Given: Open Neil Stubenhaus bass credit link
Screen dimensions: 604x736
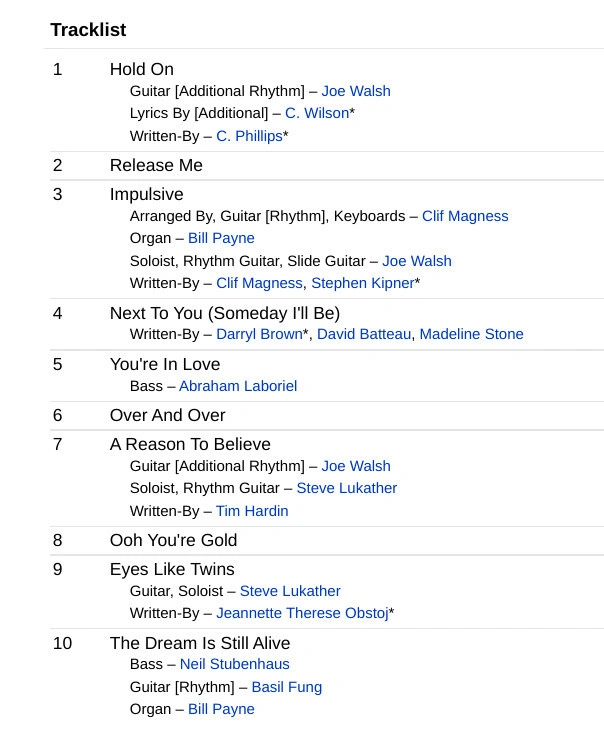Looking at the screenshot, I should pyautogui.click(x=234, y=664).
